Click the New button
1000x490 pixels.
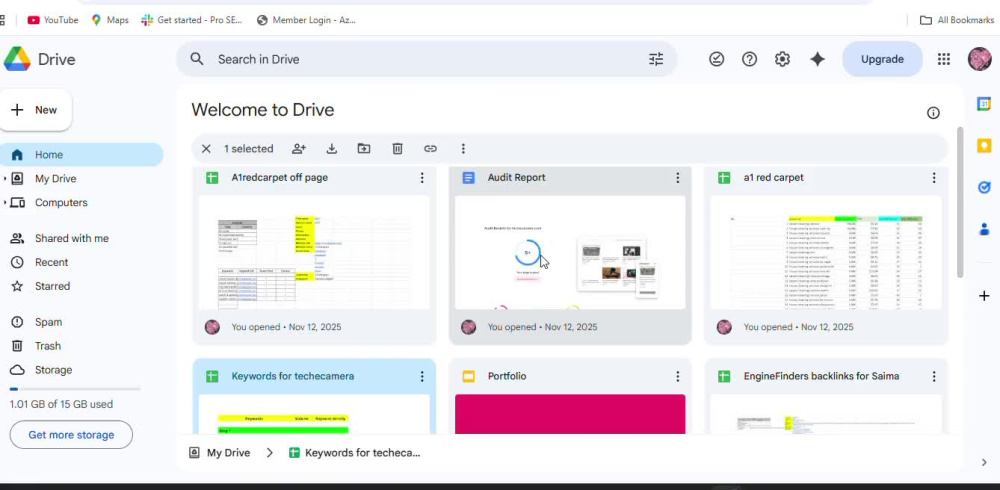tap(36, 110)
